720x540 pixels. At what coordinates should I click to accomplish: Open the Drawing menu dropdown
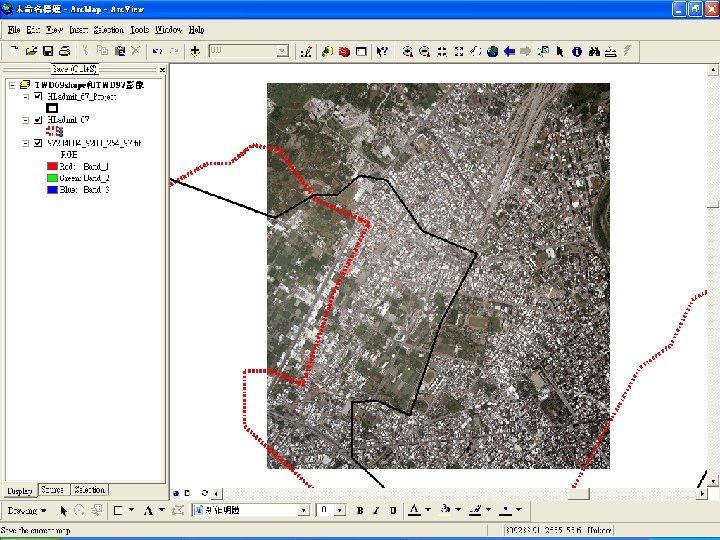[27, 511]
